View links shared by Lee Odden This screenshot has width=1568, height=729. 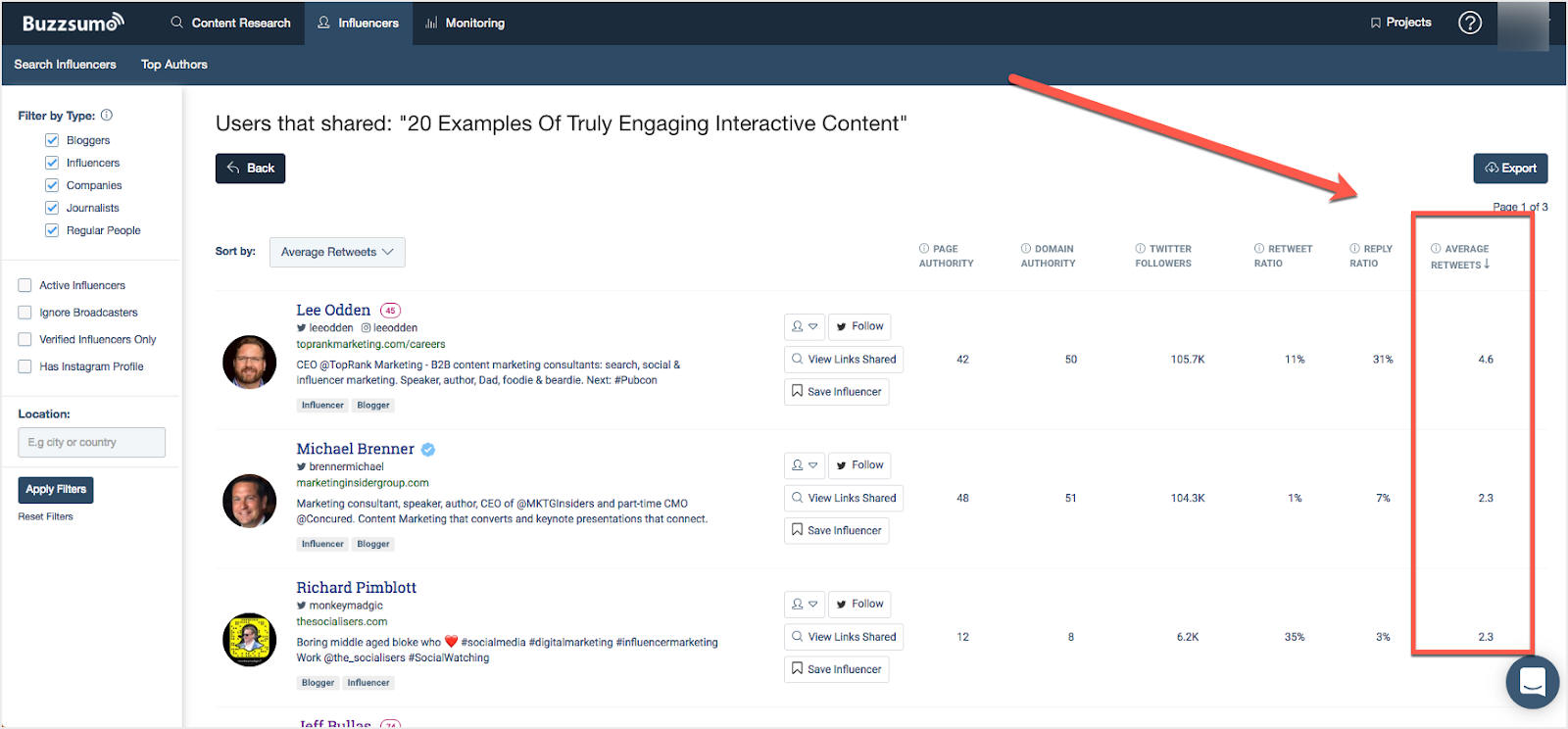844,360
